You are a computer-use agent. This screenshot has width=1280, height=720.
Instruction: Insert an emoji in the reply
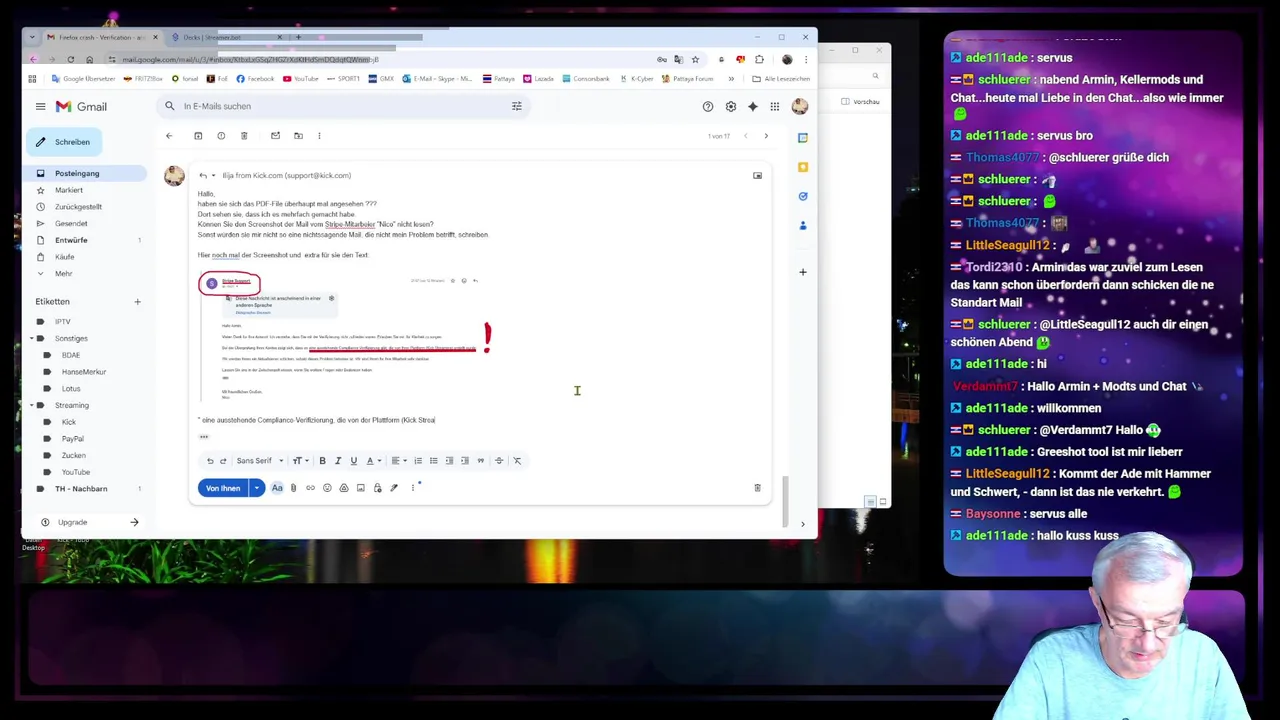click(327, 488)
